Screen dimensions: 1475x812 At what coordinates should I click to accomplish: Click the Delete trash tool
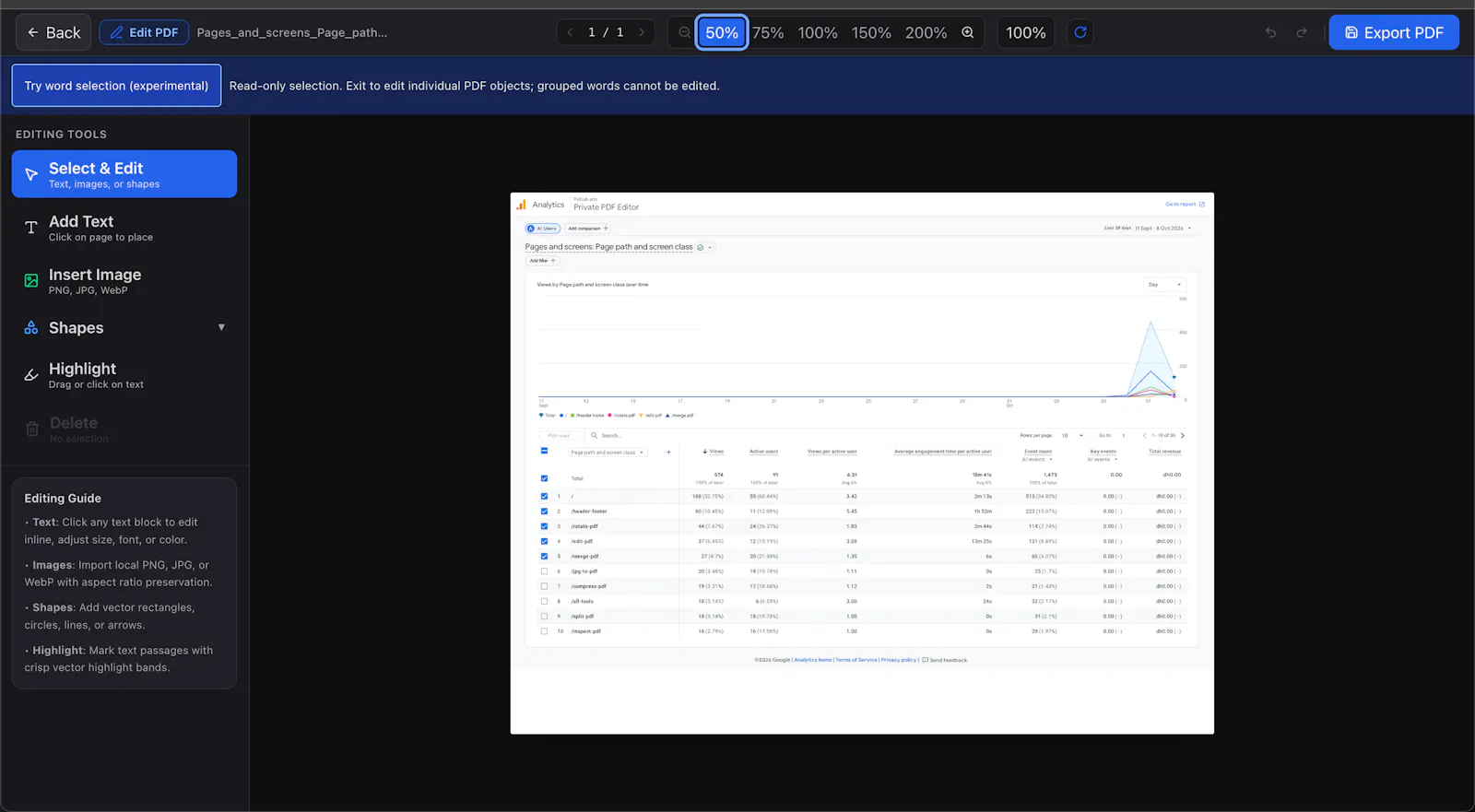(x=124, y=429)
